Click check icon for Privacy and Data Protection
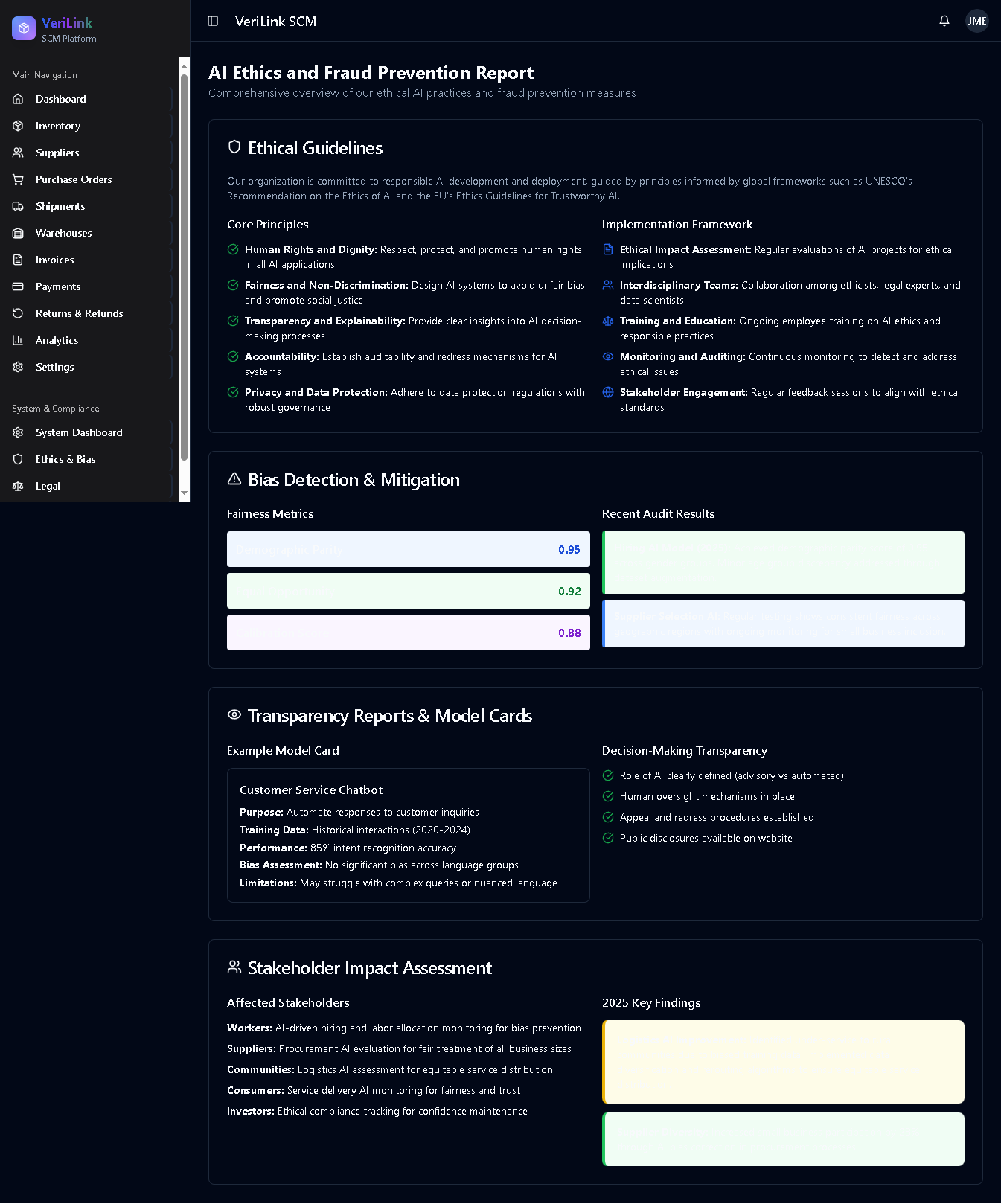The image size is (1001, 1204). (x=233, y=392)
